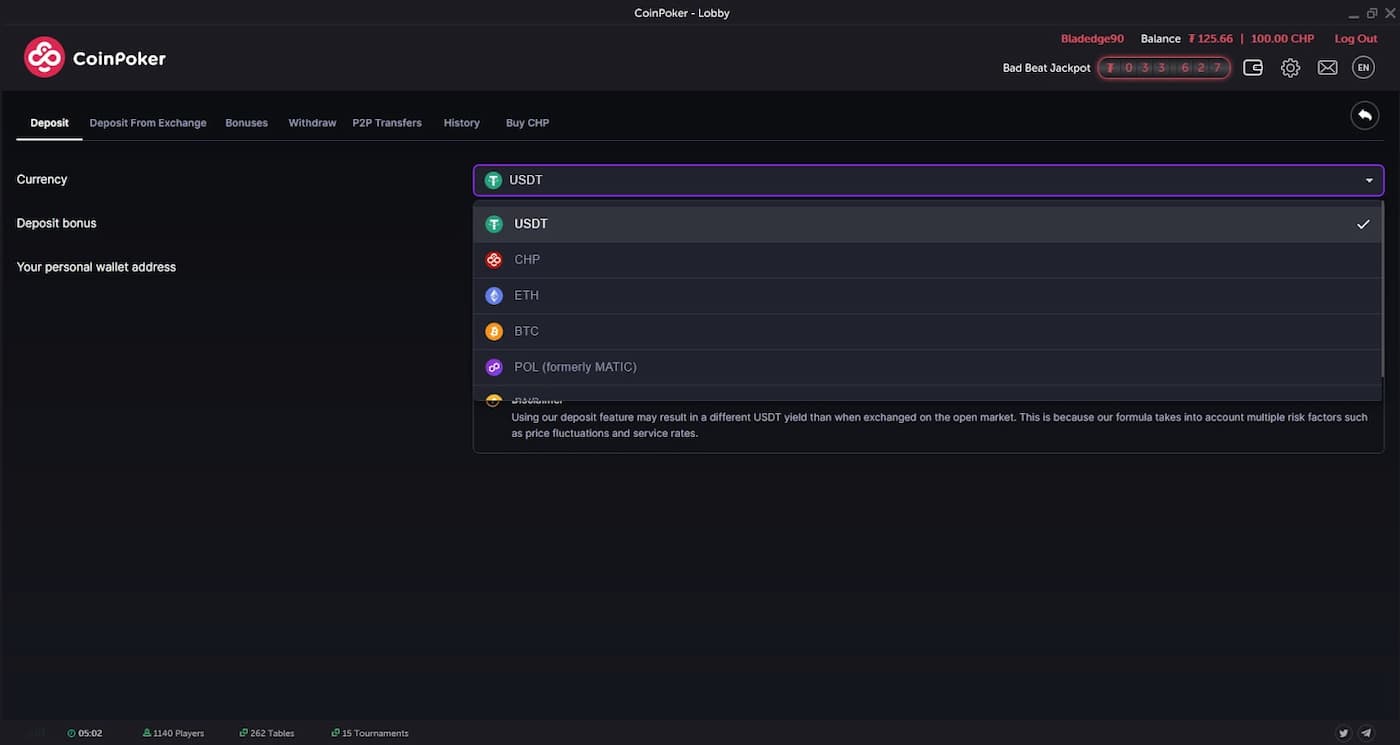Click the Currency label

point(42,179)
